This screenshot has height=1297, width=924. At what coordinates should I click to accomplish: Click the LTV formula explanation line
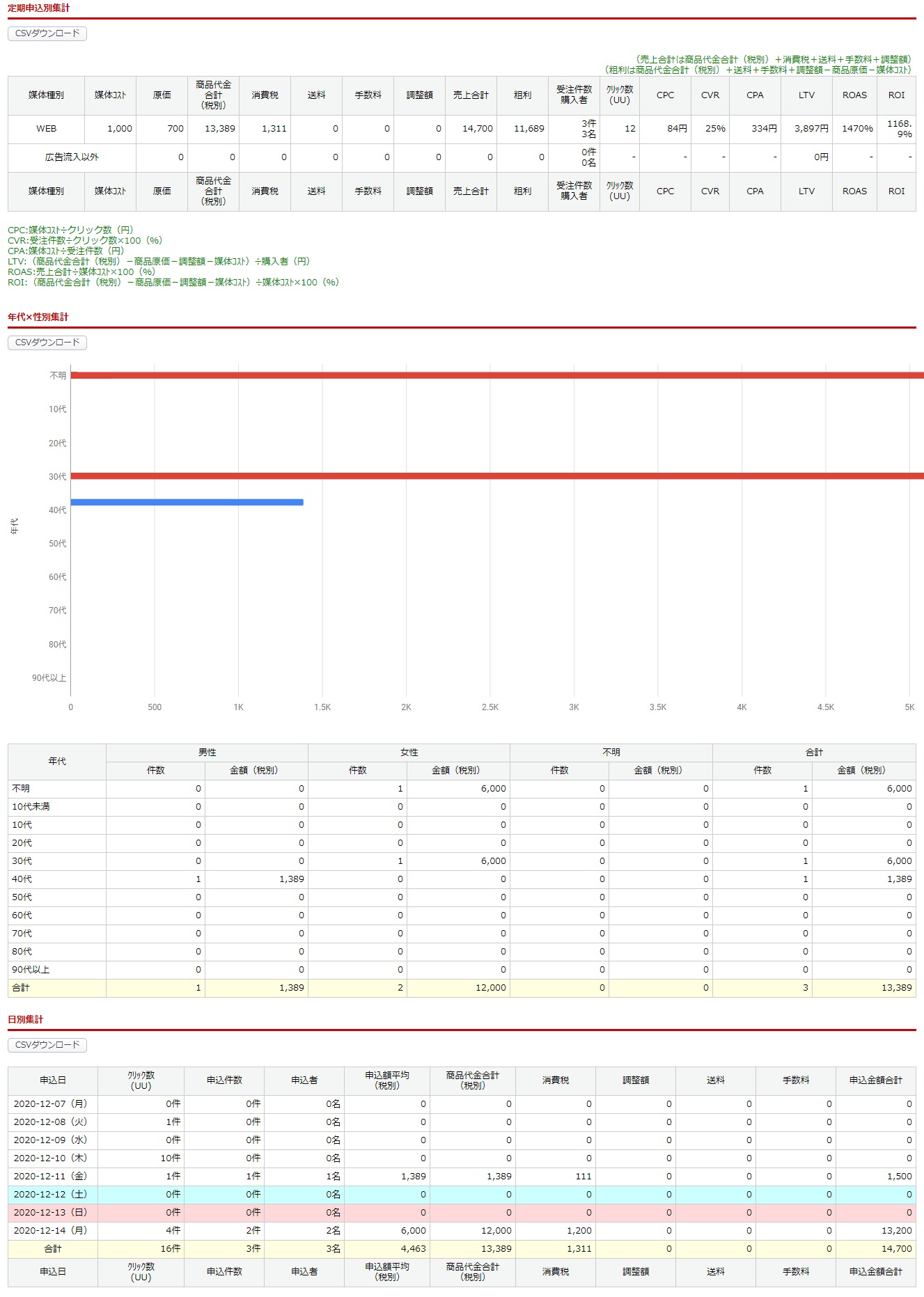pyautogui.click(x=159, y=262)
